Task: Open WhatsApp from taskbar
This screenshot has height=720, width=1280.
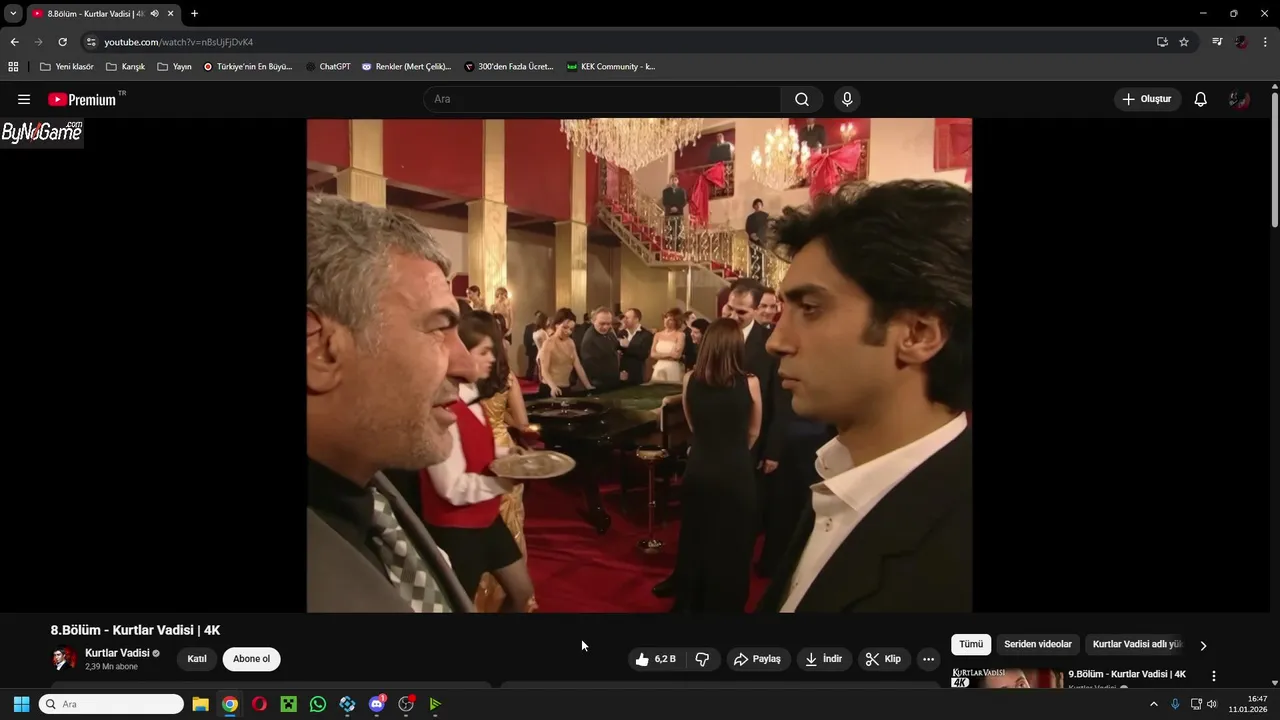Action: tap(318, 704)
